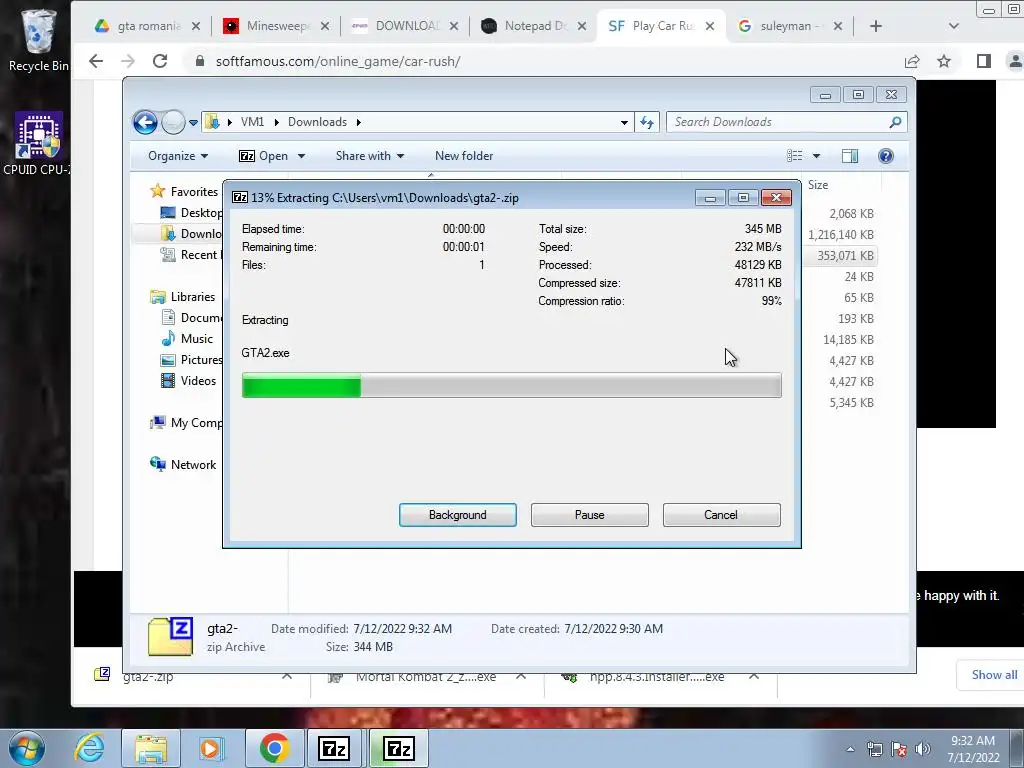Viewport: 1024px width, 768px height.
Task: Open options arrow for gta2-.zip download
Action: (287, 677)
